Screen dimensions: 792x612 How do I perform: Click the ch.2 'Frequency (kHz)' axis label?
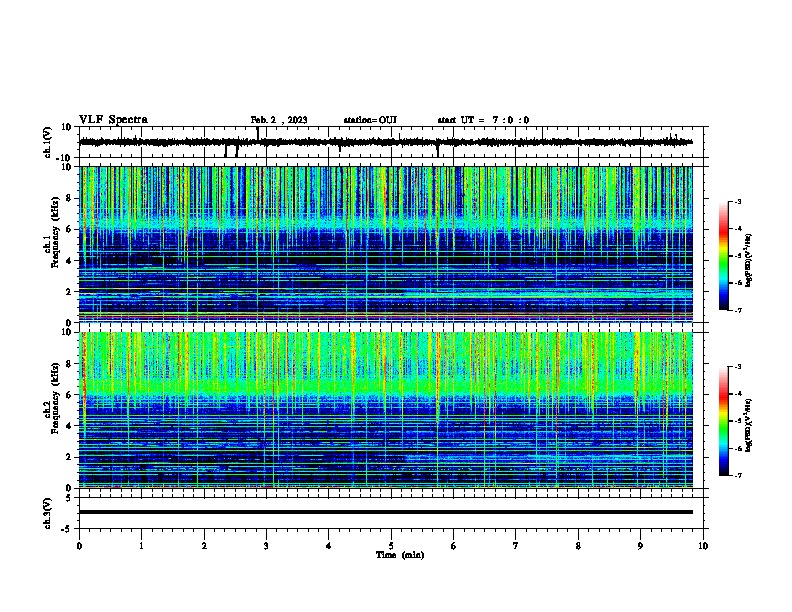coord(55,398)
